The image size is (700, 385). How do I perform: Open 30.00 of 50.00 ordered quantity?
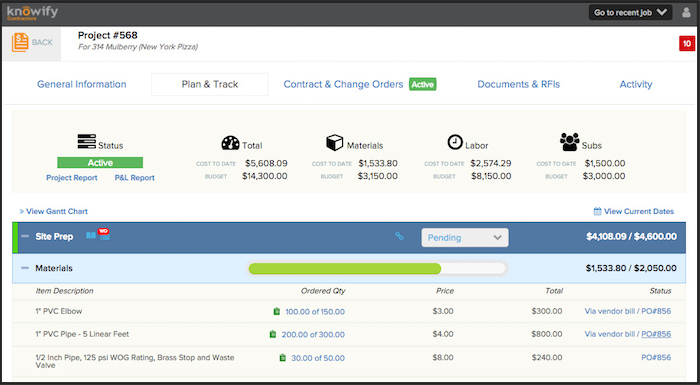318,358
